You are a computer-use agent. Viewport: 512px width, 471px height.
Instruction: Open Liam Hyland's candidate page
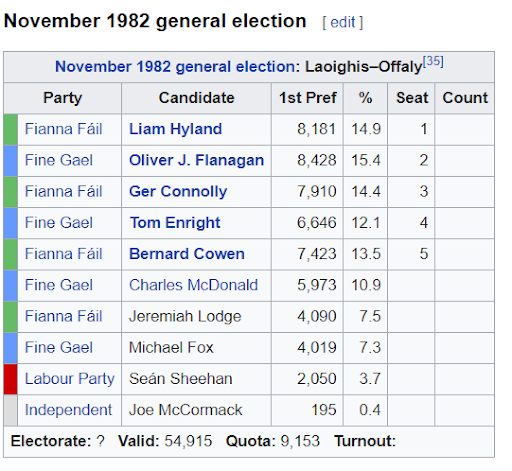click(x=175, y=129)
